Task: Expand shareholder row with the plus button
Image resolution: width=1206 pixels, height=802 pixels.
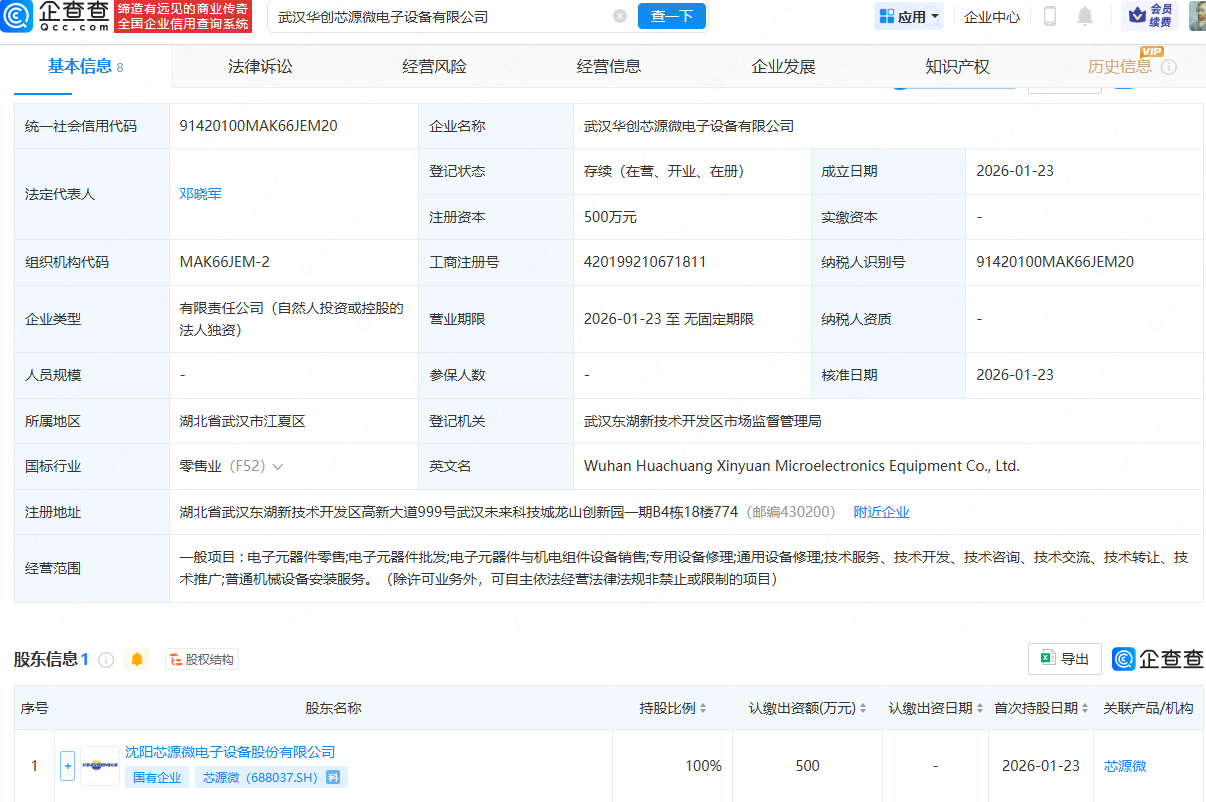Action: pyautogui.click(x=68, y=766)
